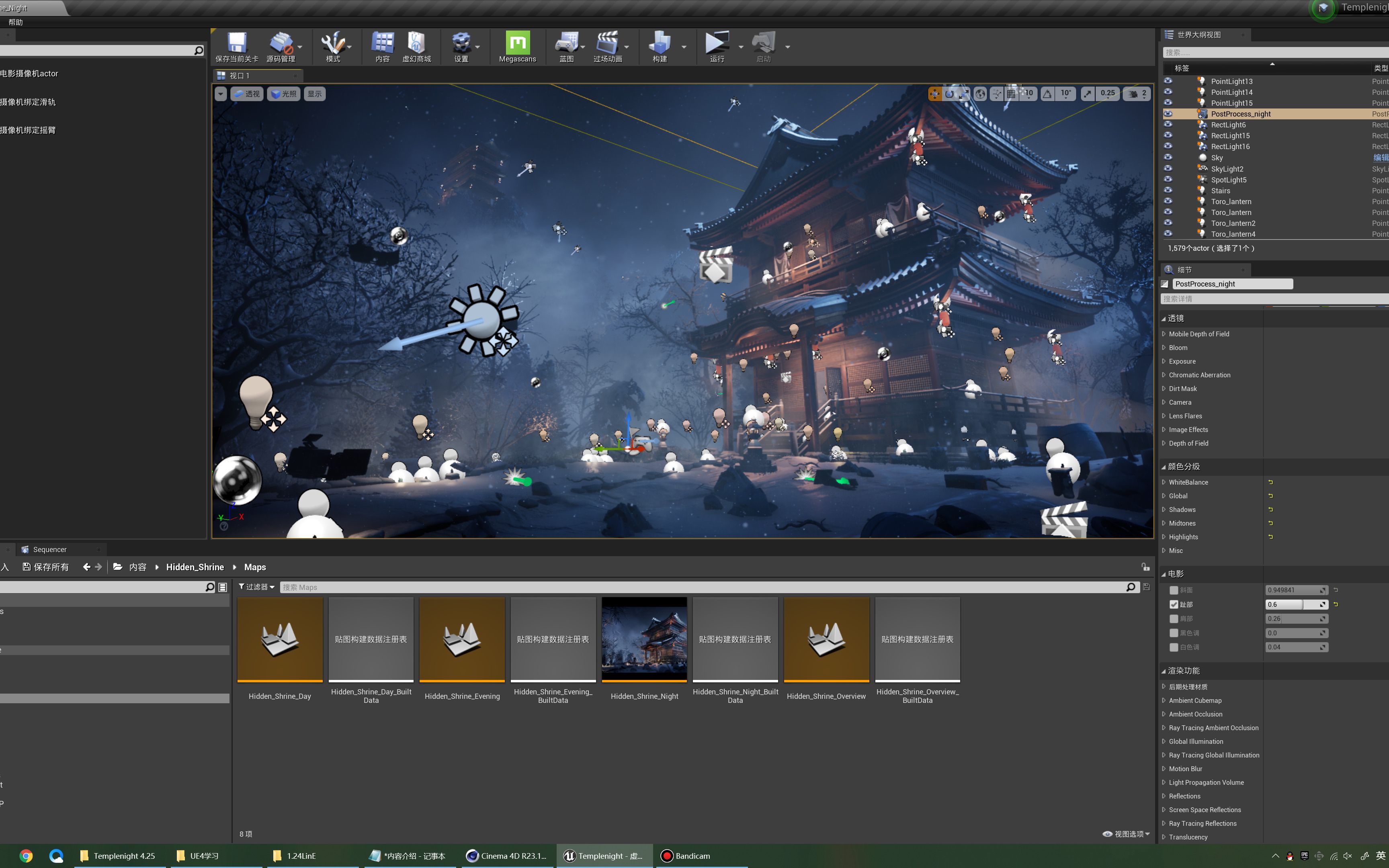1389x868 pixels.
Task: Click the 保存所有 save all button
Action: (45, 567)
